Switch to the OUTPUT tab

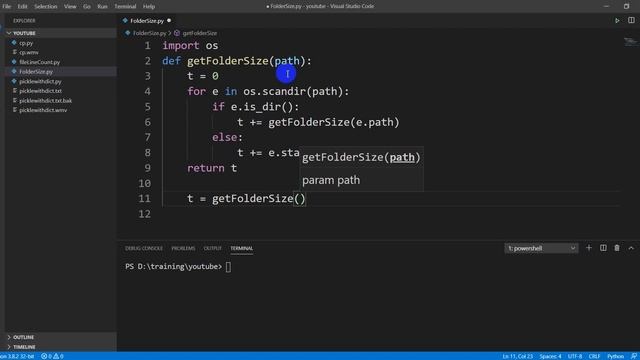pyautogui.click(x=213, y=248)
